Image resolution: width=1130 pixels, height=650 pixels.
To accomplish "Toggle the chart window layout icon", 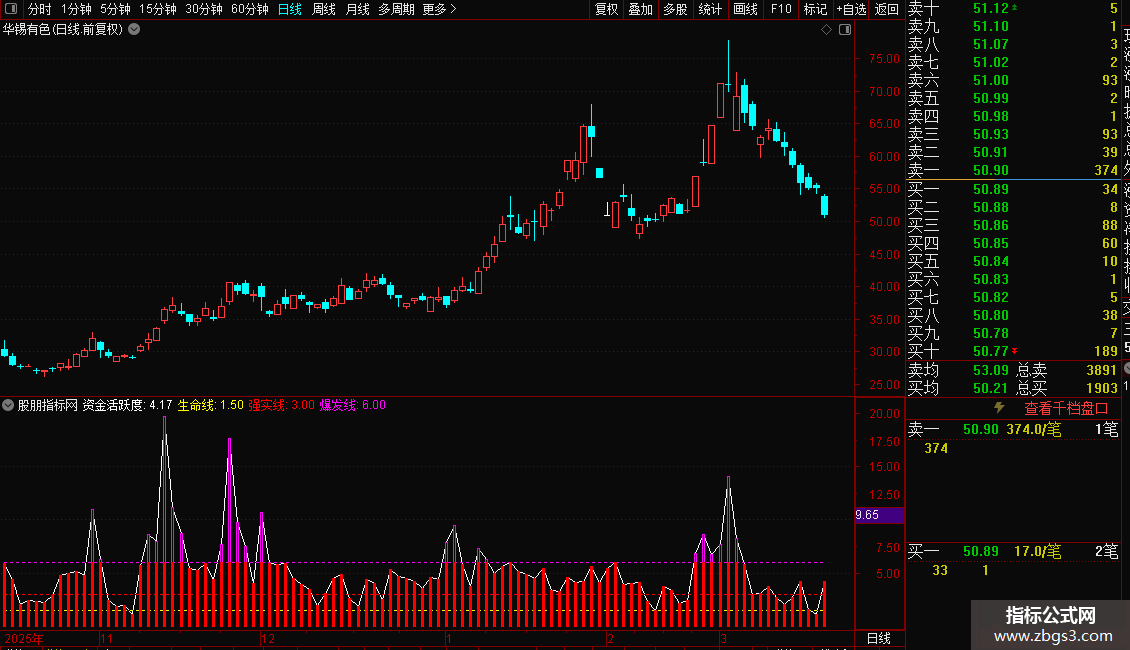I will tap(845, 30).
